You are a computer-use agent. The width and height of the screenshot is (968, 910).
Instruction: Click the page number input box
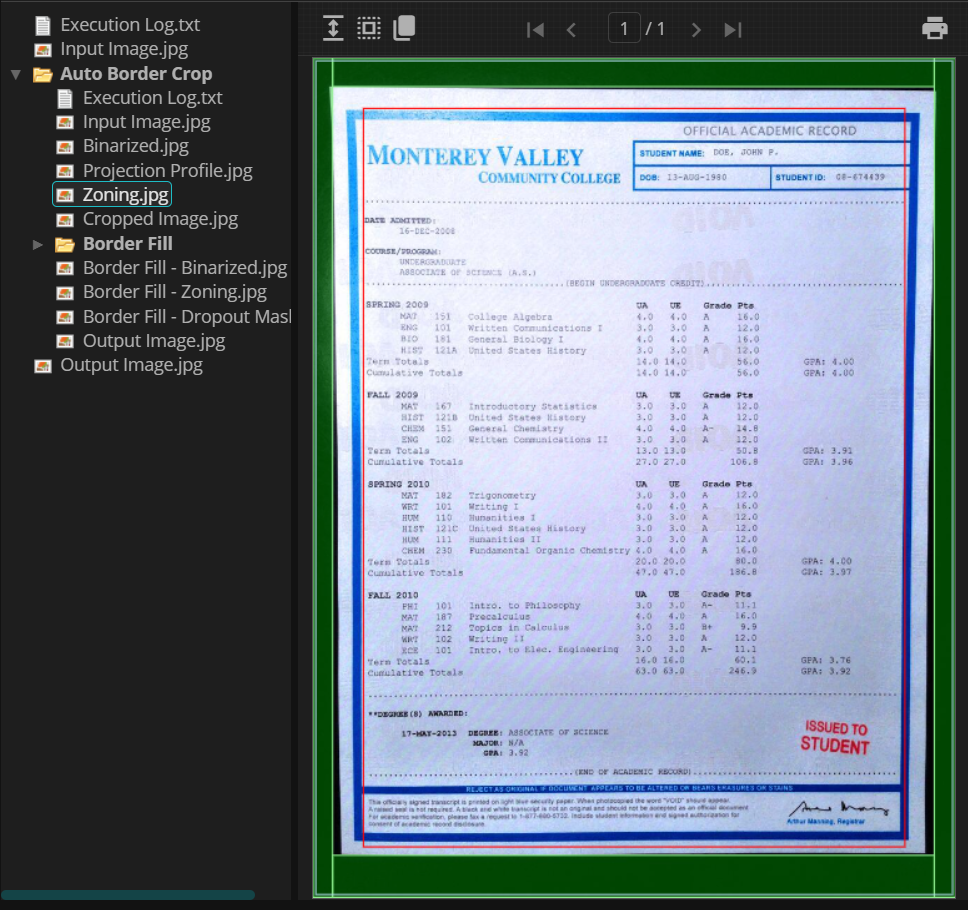(624, 28)
